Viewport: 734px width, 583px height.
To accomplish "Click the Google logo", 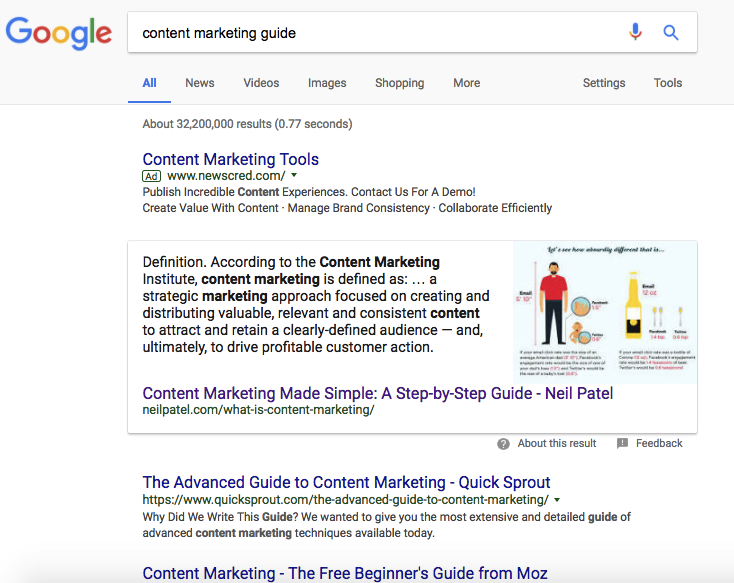I will [59, 33].
